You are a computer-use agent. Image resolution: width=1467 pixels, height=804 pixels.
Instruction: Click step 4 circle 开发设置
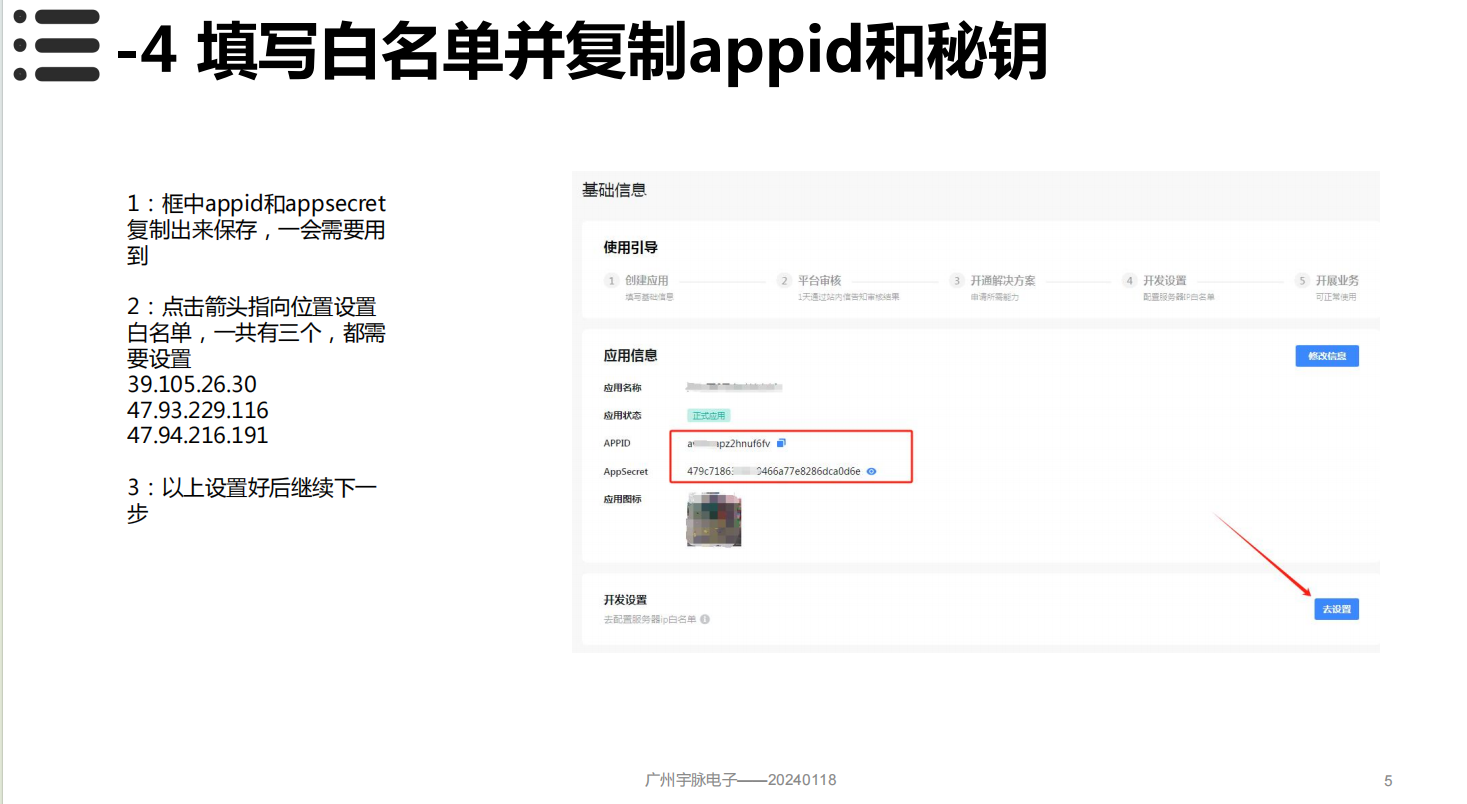pyautogui.click(x=1130, y=281)
